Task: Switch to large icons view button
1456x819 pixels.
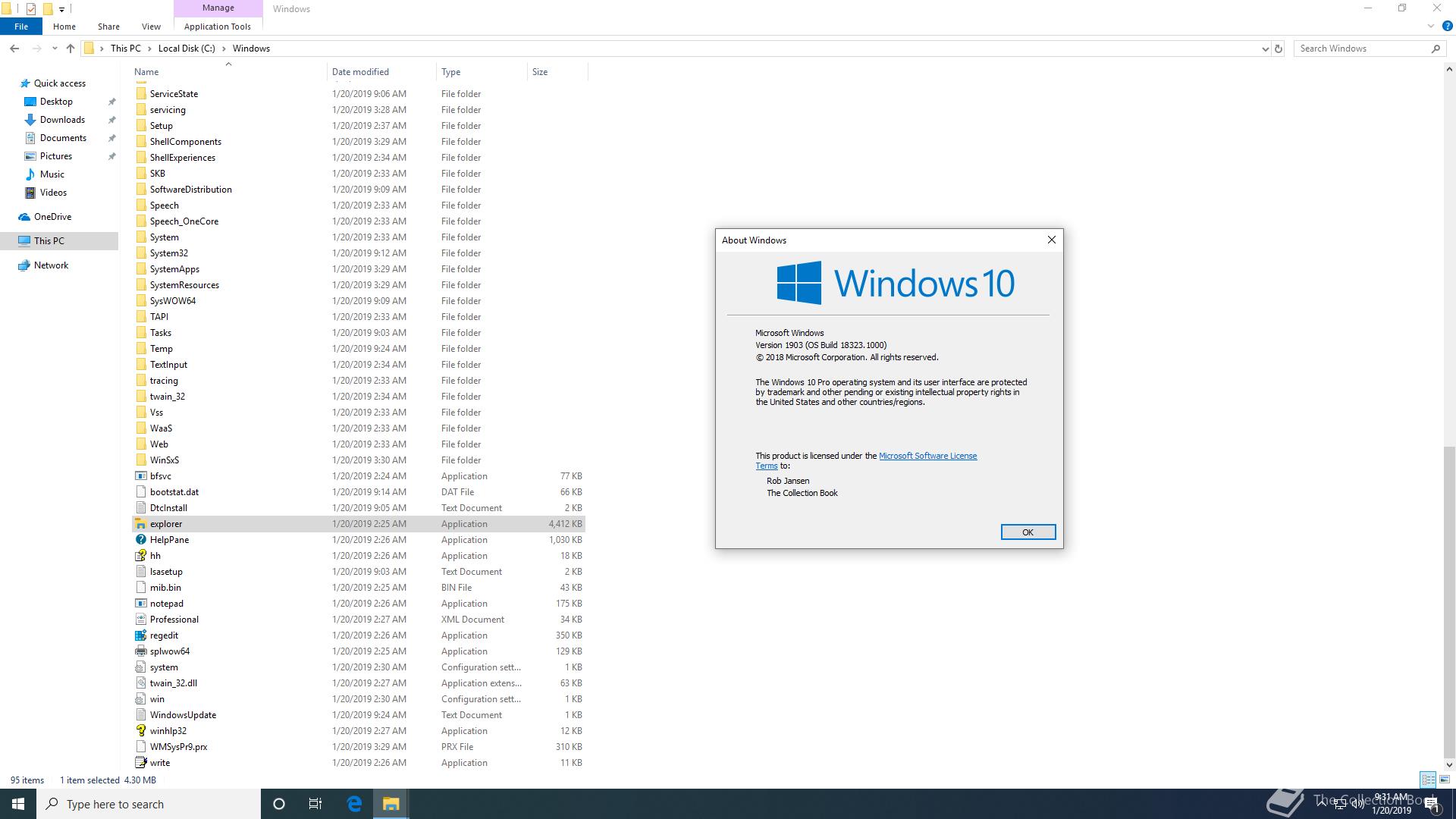Action: 1445,780
